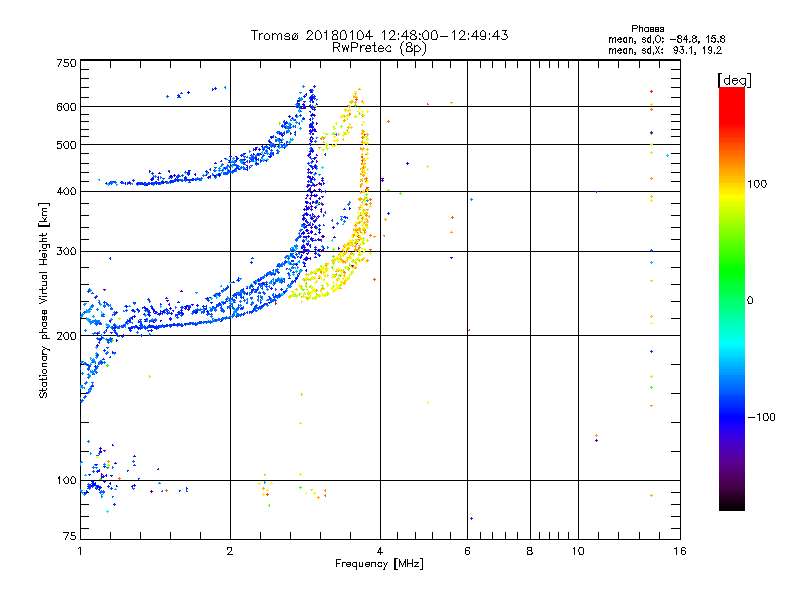
Task: Click the 'mean, sd,X: 93.1, 19.2' line
Action: (665, 51)
